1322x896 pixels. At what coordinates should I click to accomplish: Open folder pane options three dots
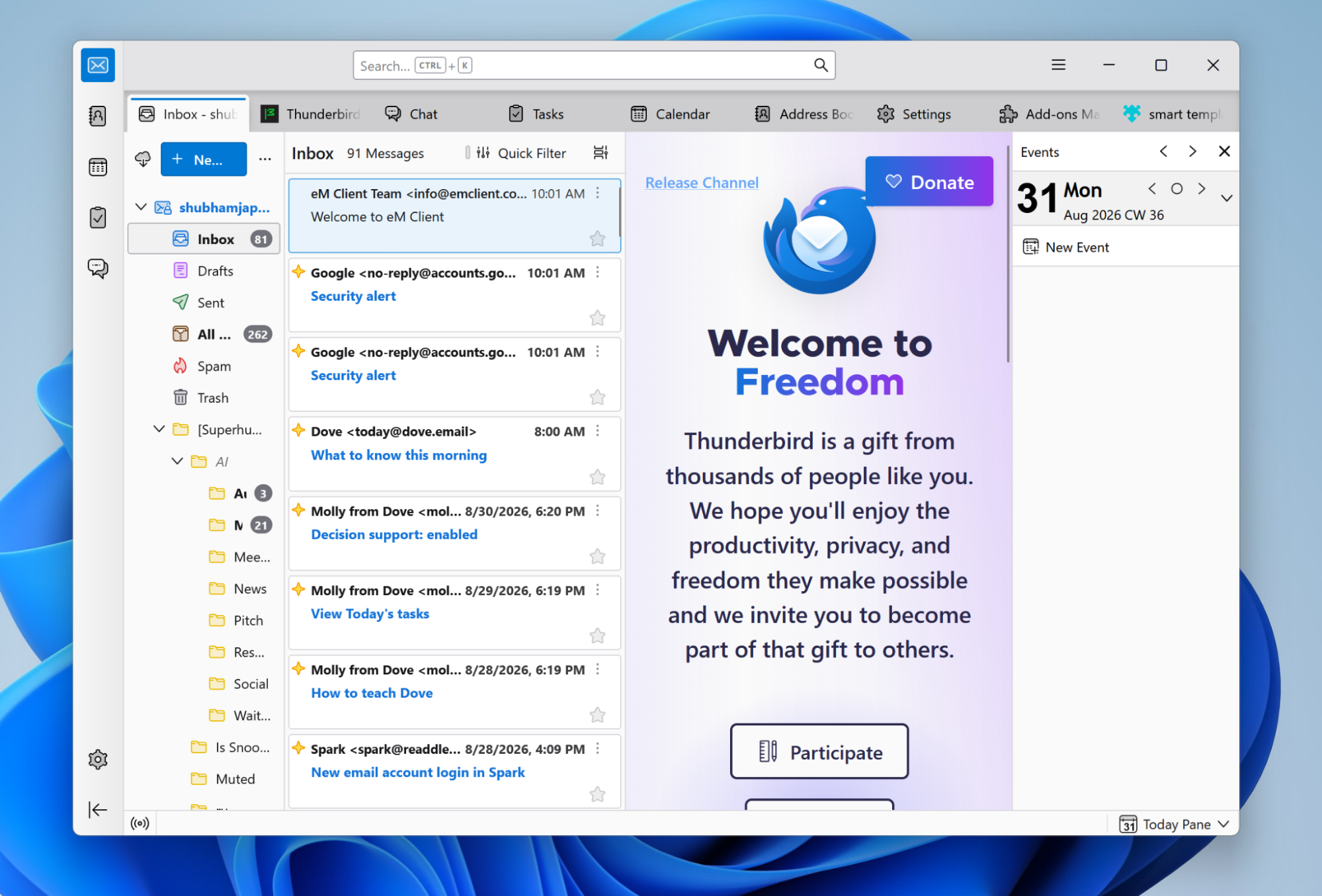click(x=265, y=159)
